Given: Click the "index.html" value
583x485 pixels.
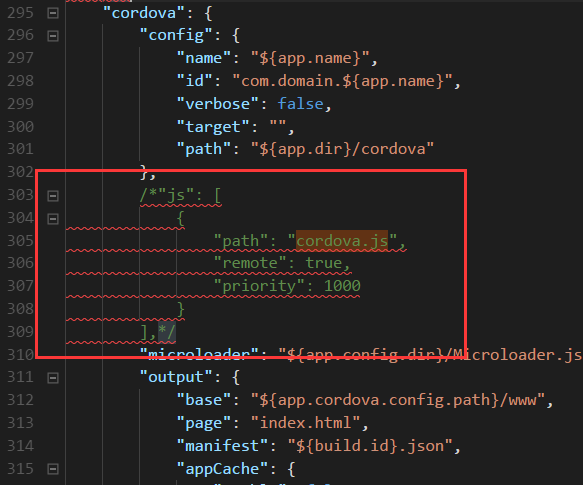Looking at the screenshot, I should point(305,423).
